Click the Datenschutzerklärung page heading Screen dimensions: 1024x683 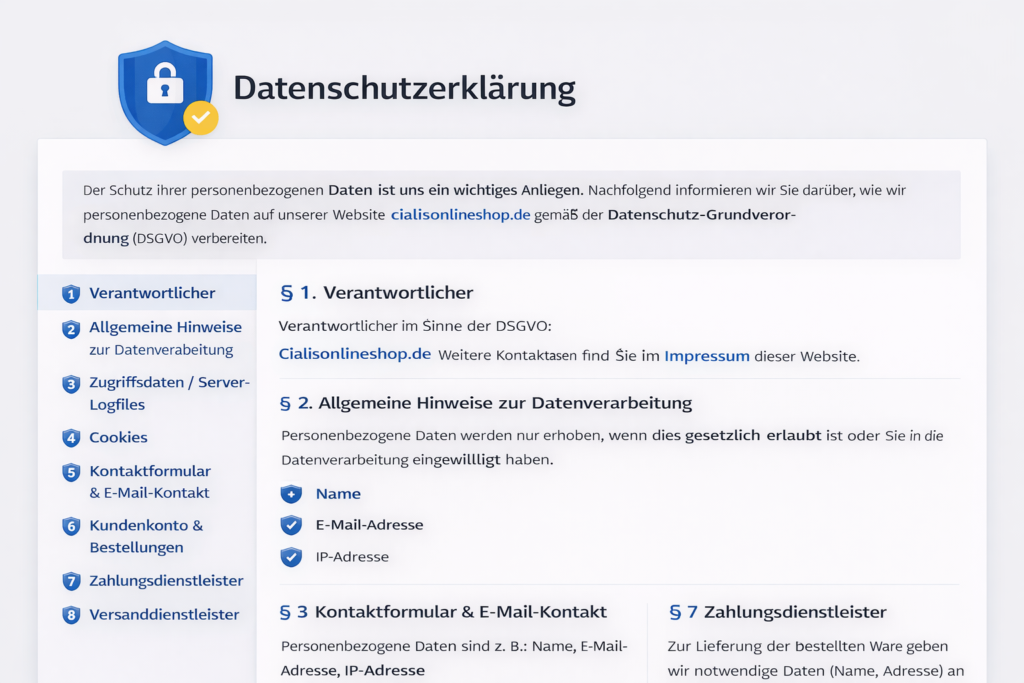pos(404,89)
